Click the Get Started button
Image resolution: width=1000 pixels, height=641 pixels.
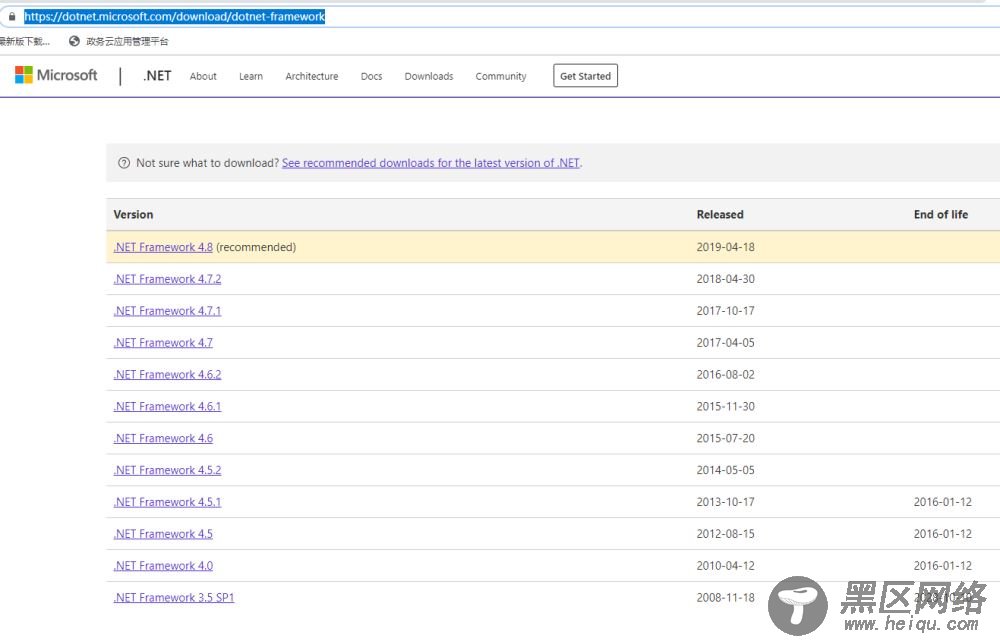[585, 76]
